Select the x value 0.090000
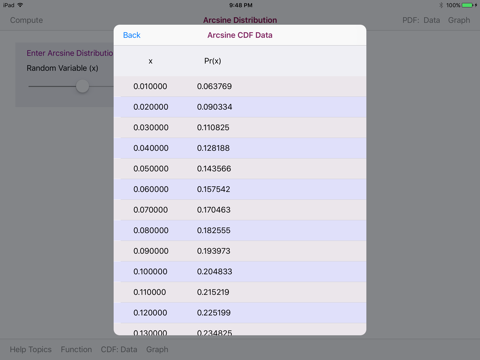The height and width of the screenshot is (360, 480). tap(151, 251)
